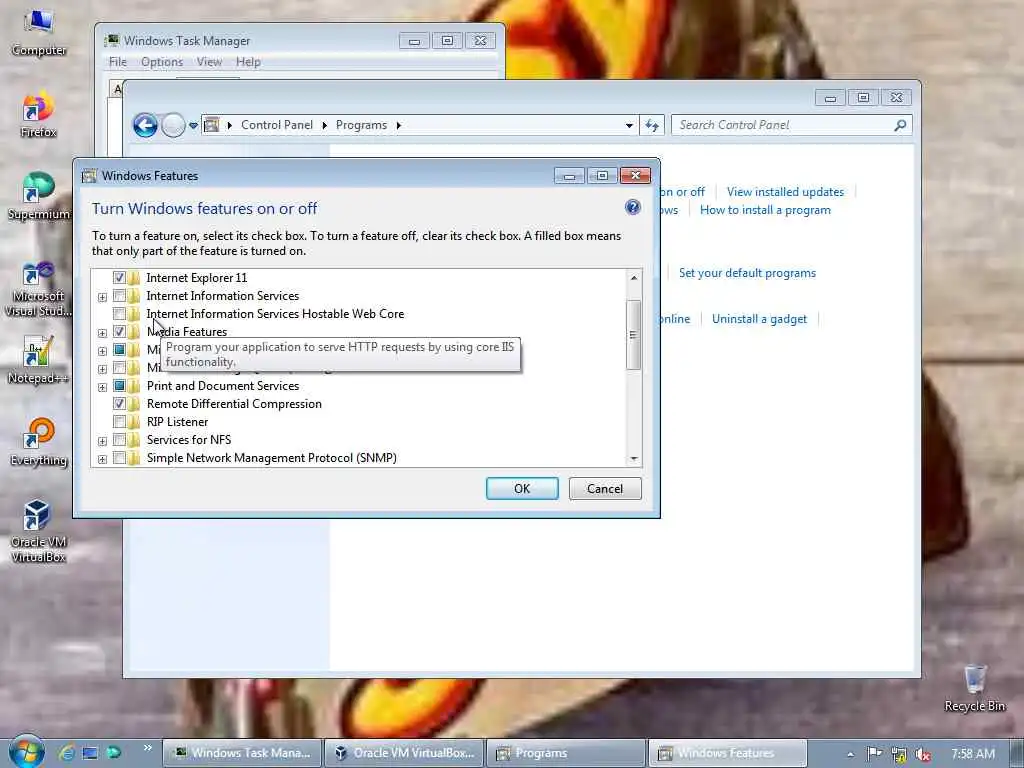
Task: Select the Supermium desktop shortcut
Action: pyautogui.click(x=39, y=196)
